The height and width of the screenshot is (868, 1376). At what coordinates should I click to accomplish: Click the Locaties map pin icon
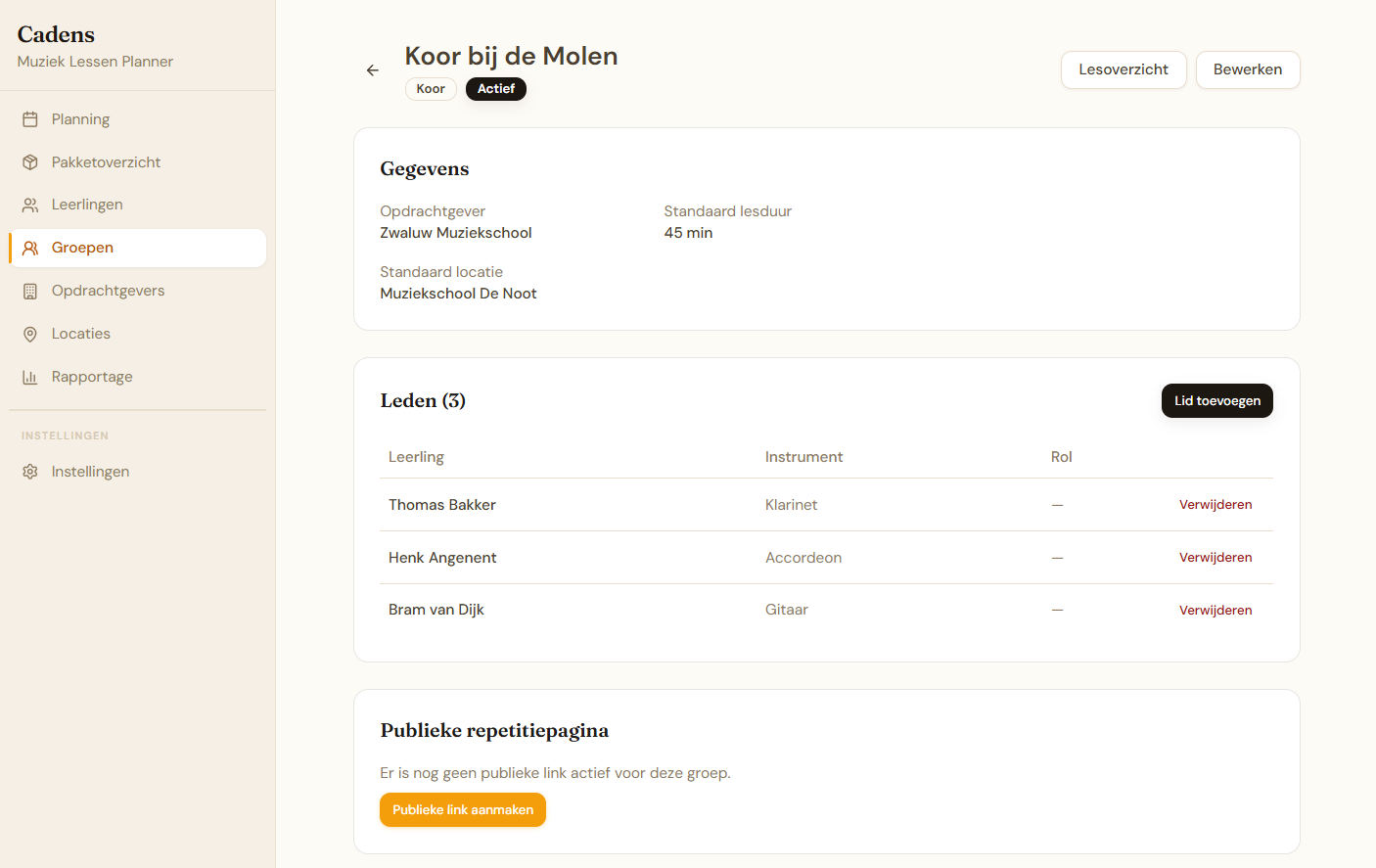pos(30,333)
